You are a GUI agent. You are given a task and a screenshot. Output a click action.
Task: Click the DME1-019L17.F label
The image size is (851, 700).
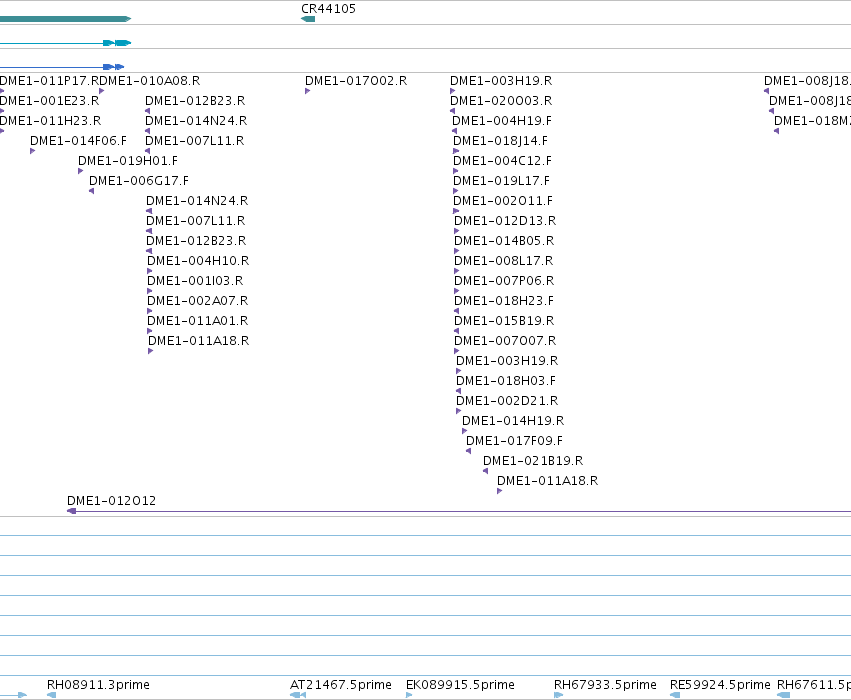(x=501, y=181)
